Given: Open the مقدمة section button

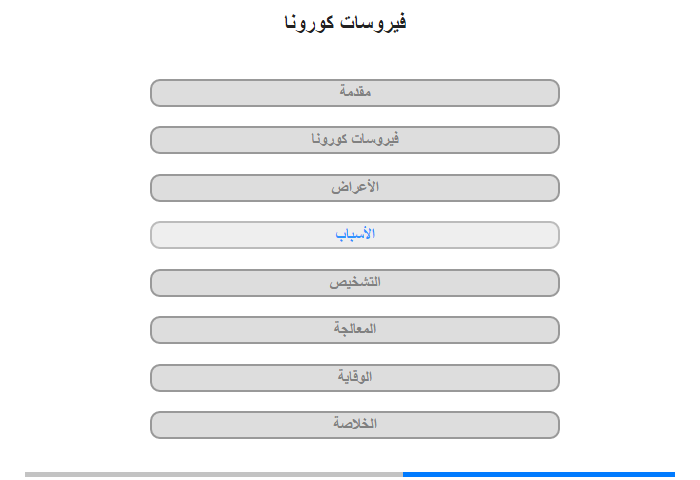Looking at the screenshot, I should 354,93.
